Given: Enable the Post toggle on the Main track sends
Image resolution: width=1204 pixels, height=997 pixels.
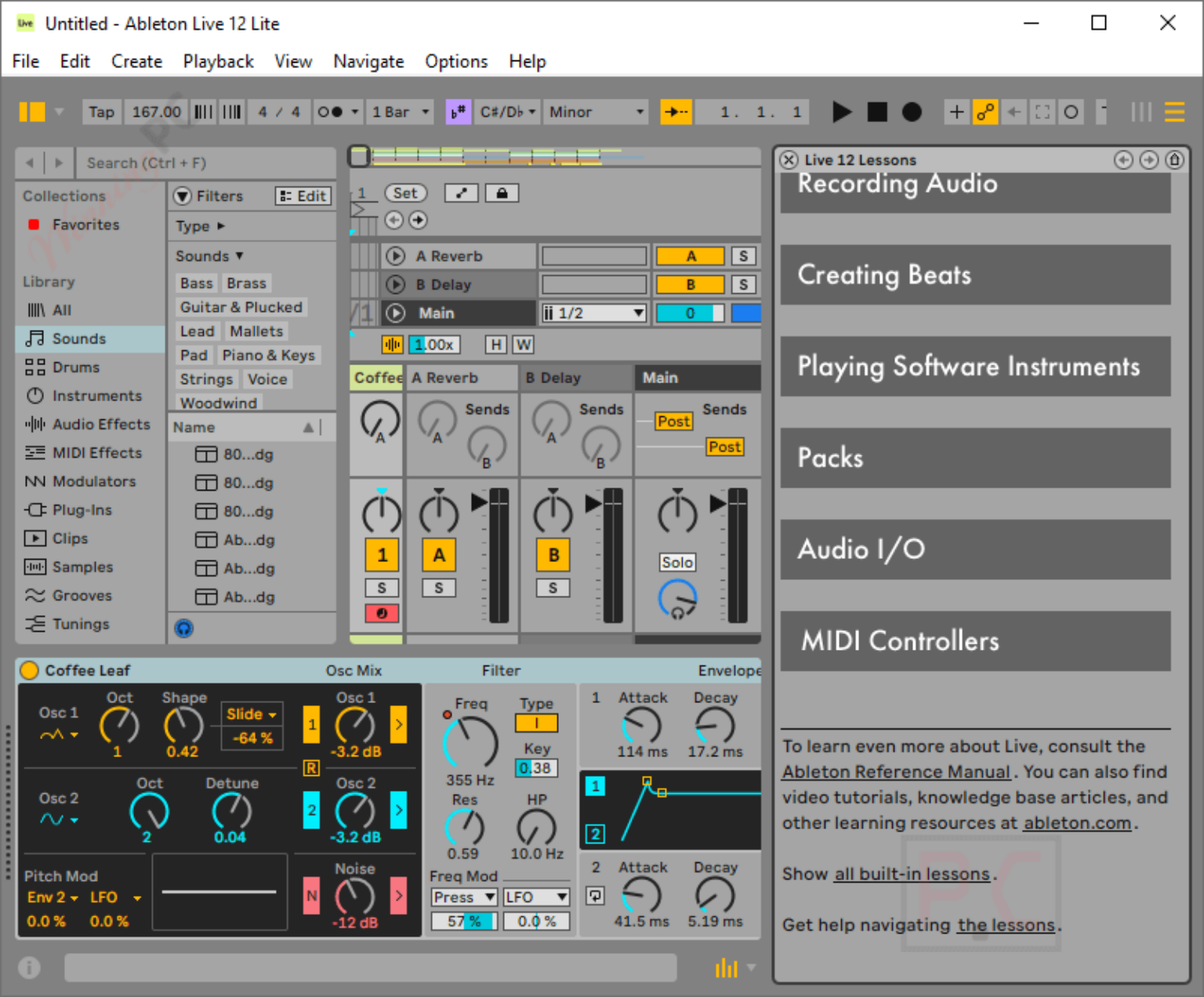Looking at the screenshot, I should (673, 421).
